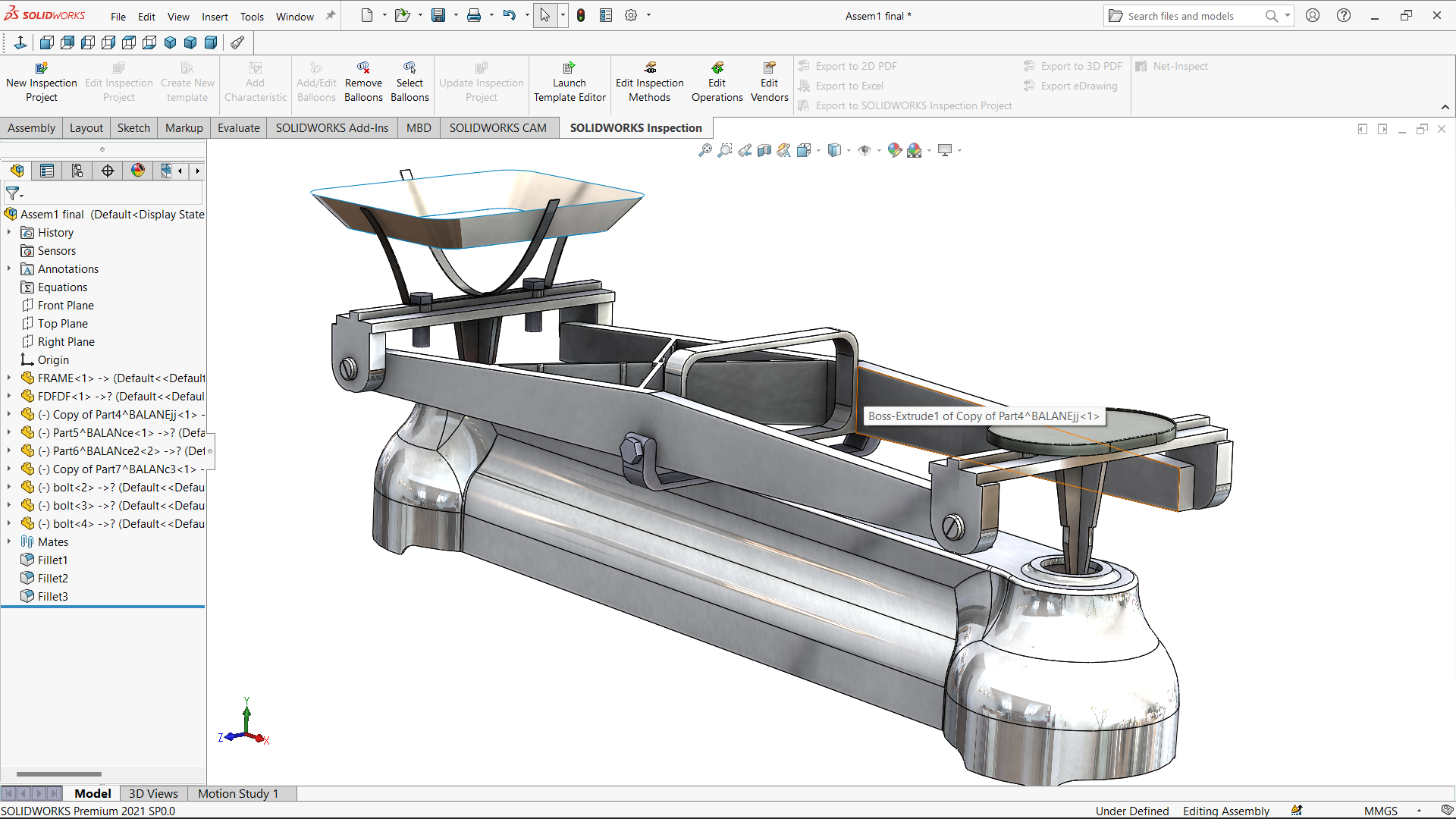The height and width of the screenshot is (819, 1456).
Task: Click Launch Template Editor button
Action: (x=570, y=82)
